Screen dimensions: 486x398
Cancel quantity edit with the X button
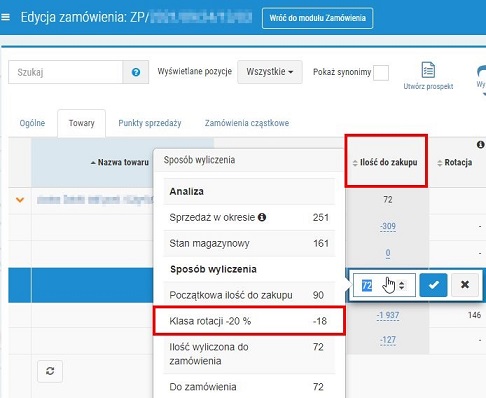coord(465,285)
